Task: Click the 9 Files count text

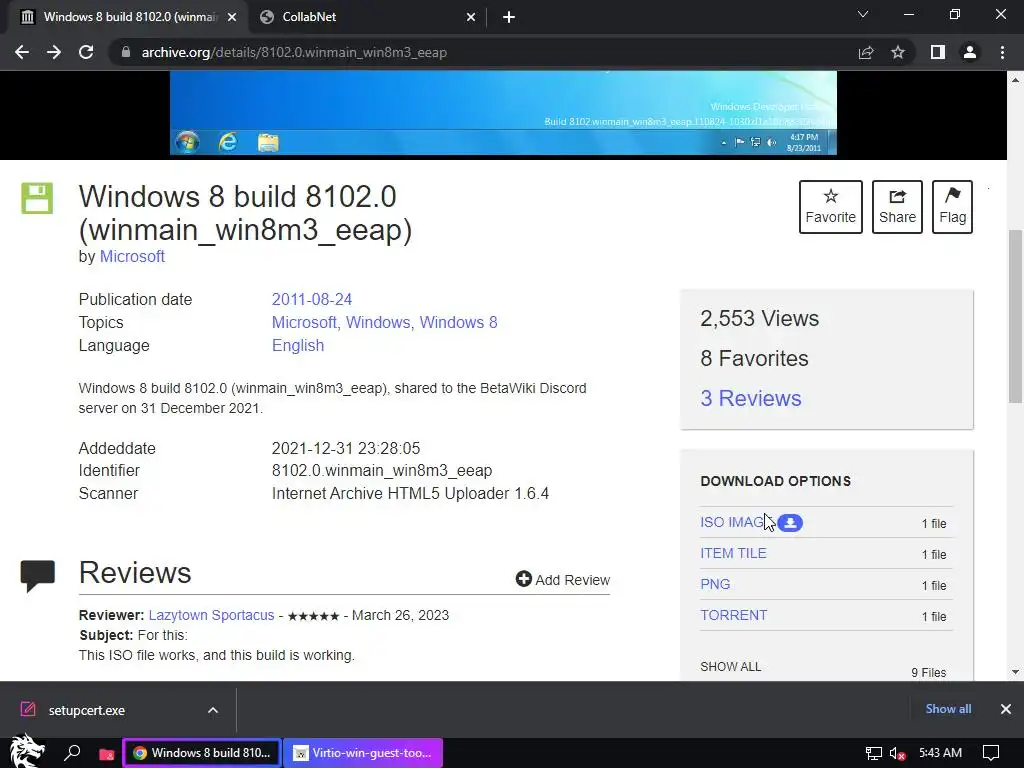Action: [929, 673]
